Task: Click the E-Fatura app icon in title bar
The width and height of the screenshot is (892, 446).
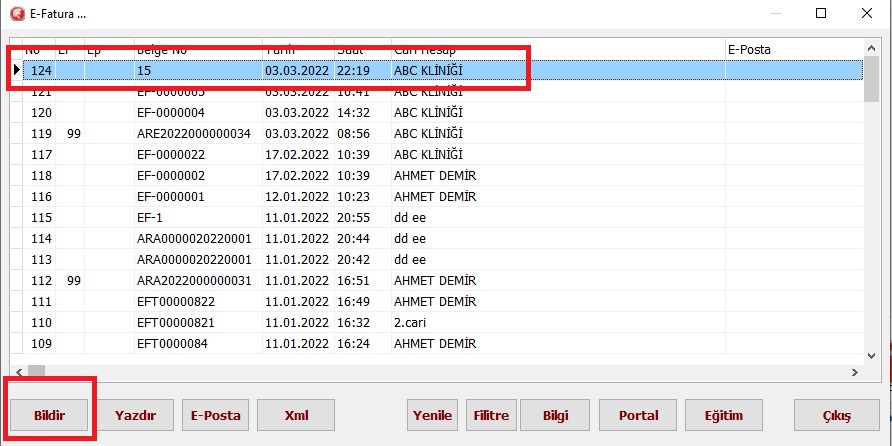Action: click(x=16, y=13)
